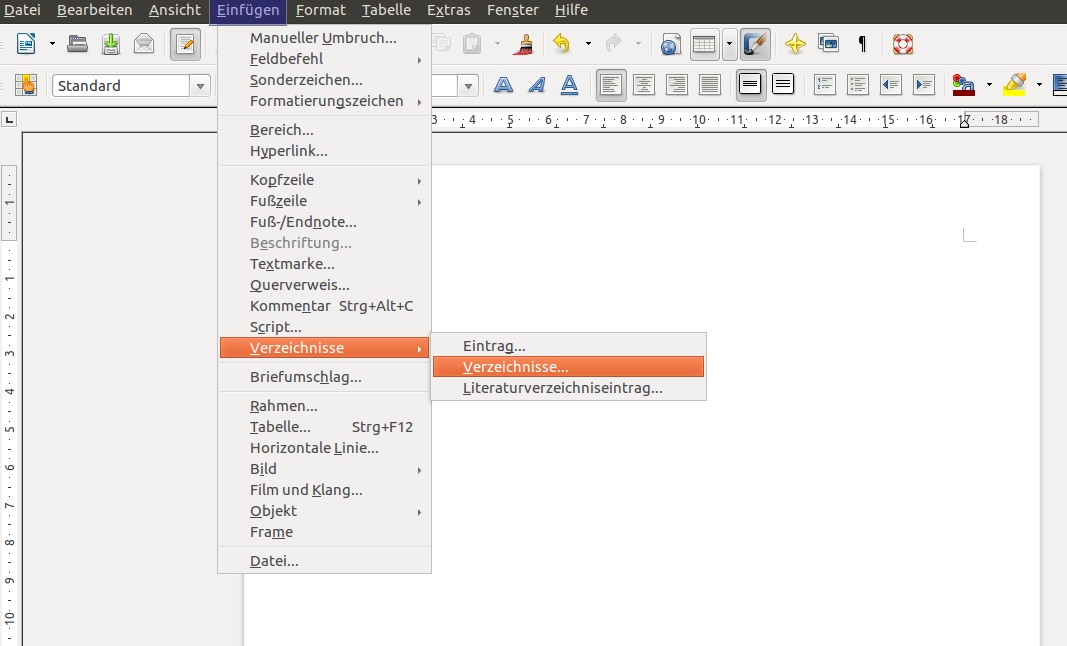The image size is (1067, 646).
Task: Click the format paintbrush icon
Action: click(522, 44)
